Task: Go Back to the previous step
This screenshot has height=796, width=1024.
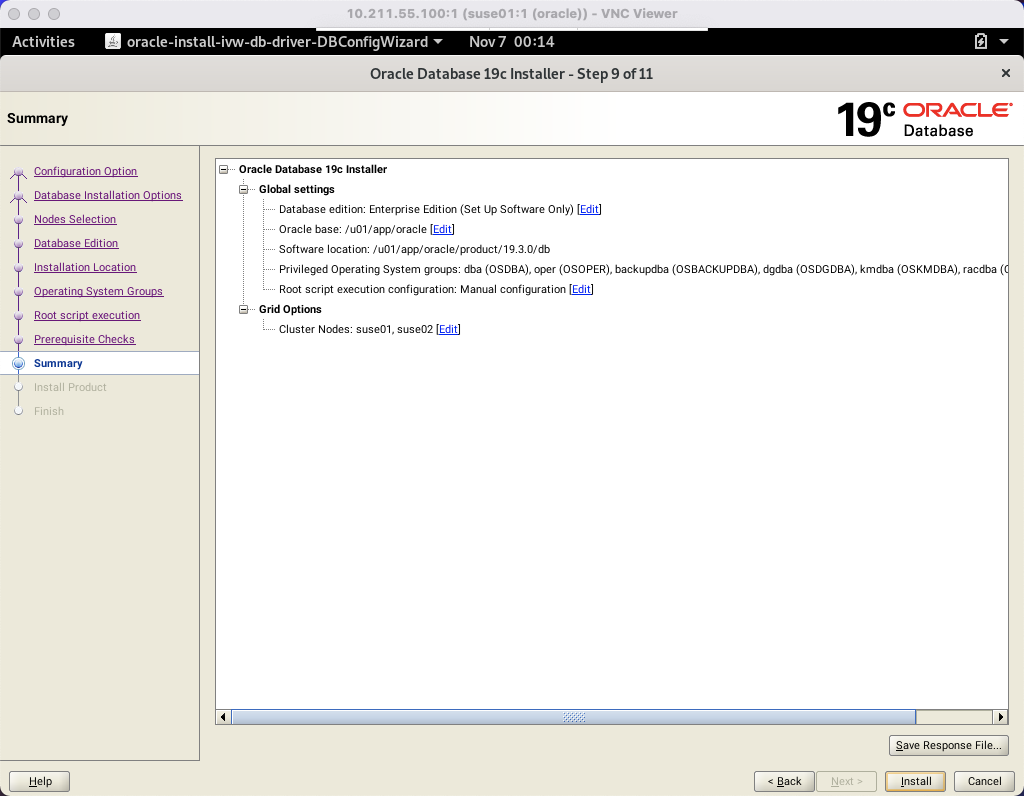Action: coord(784,781)
